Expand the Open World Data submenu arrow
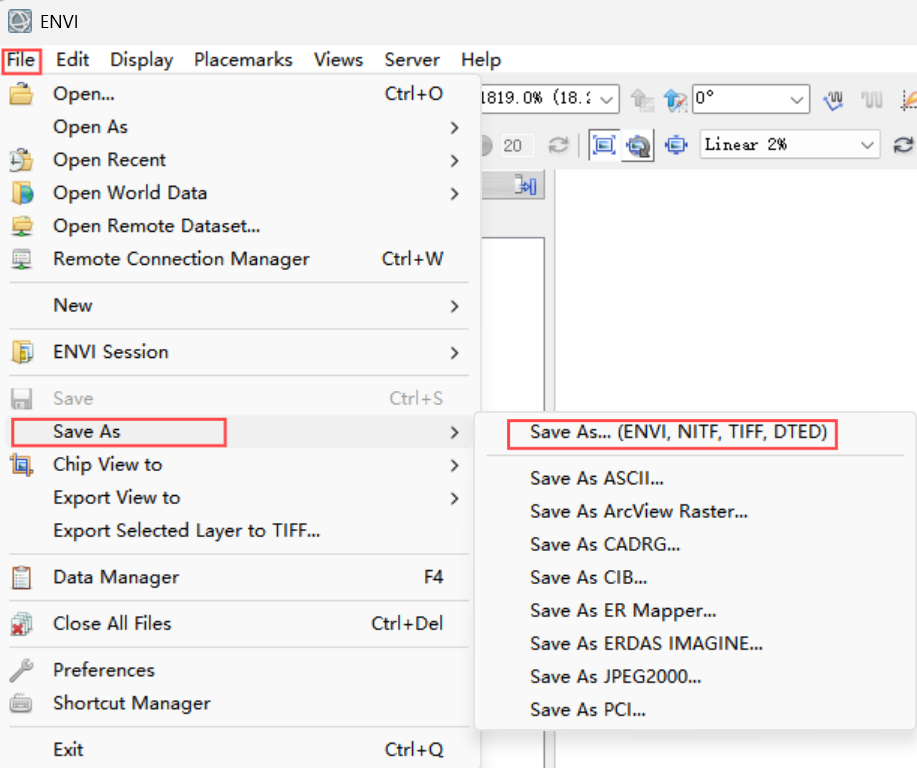This screenshot has height=768, width=917. point(454,194)
